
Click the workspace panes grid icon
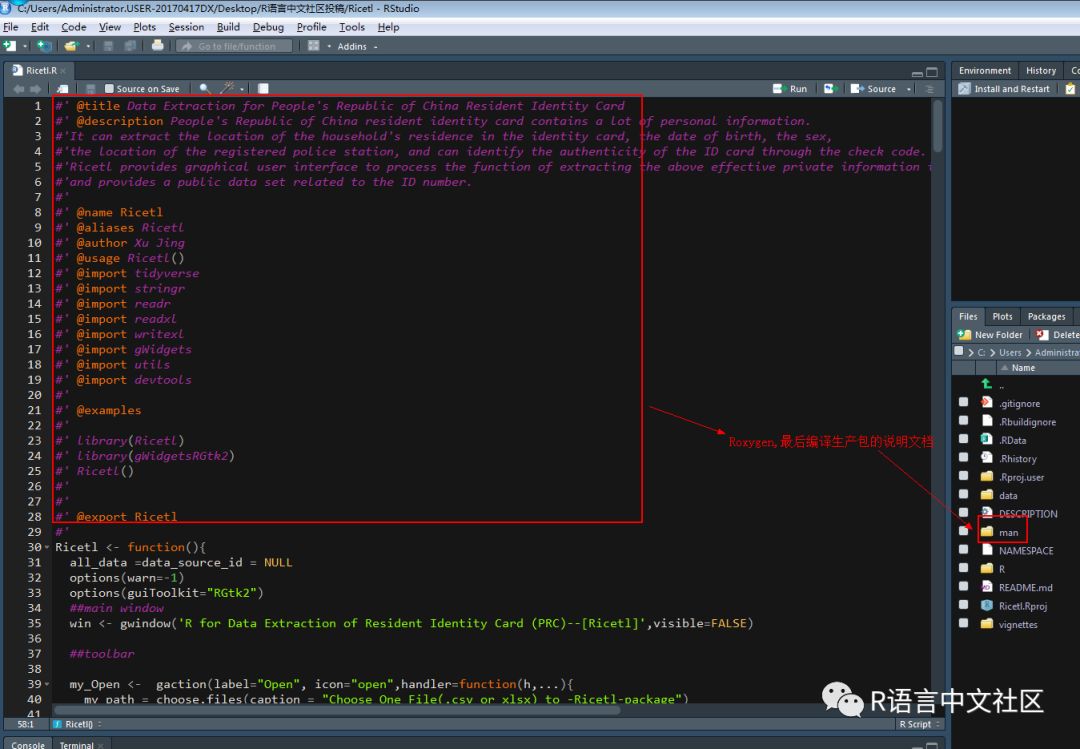point(314,46)
